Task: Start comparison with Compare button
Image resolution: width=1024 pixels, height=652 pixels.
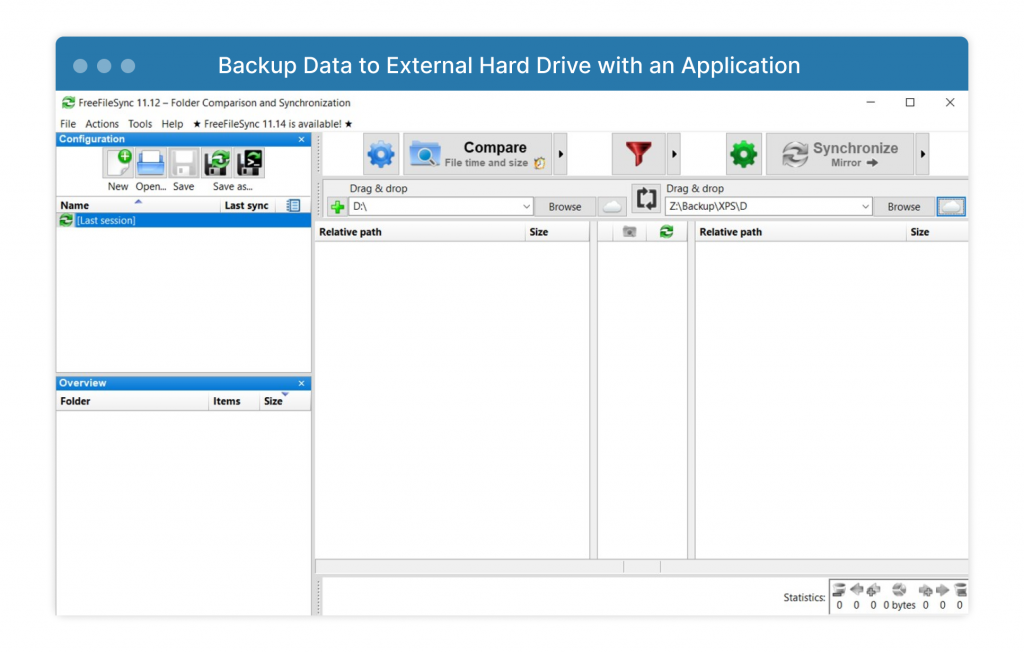Action: [477, 154]
